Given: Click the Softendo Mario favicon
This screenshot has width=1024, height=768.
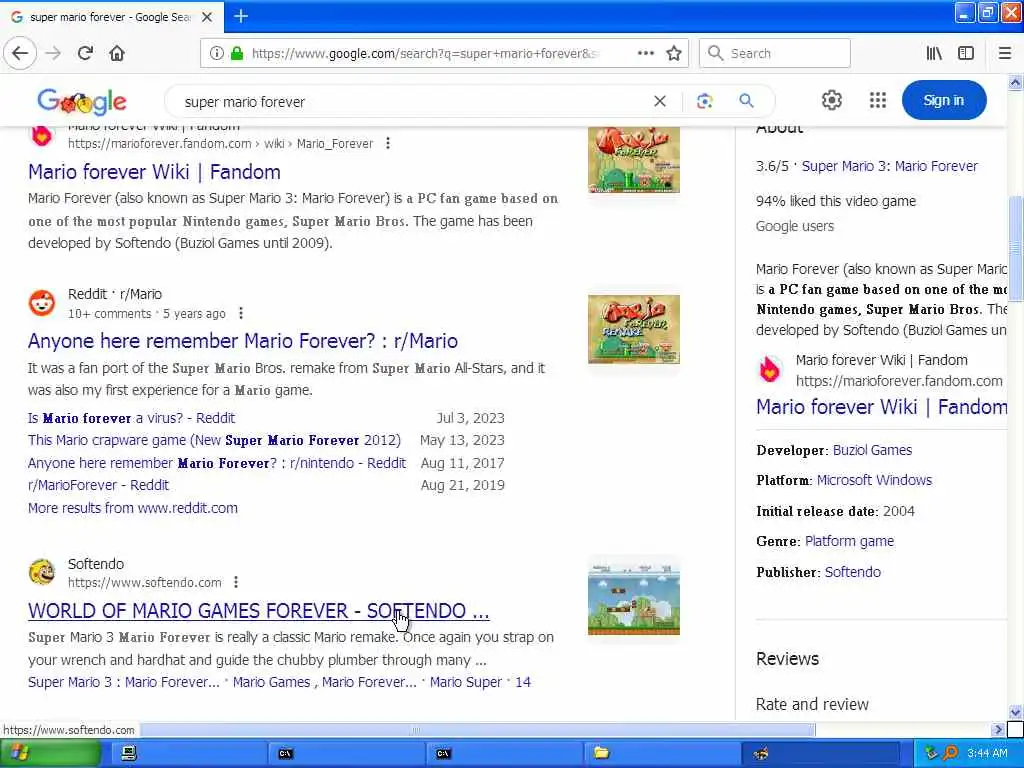Looking at the screenshot, I should (42, 572).
